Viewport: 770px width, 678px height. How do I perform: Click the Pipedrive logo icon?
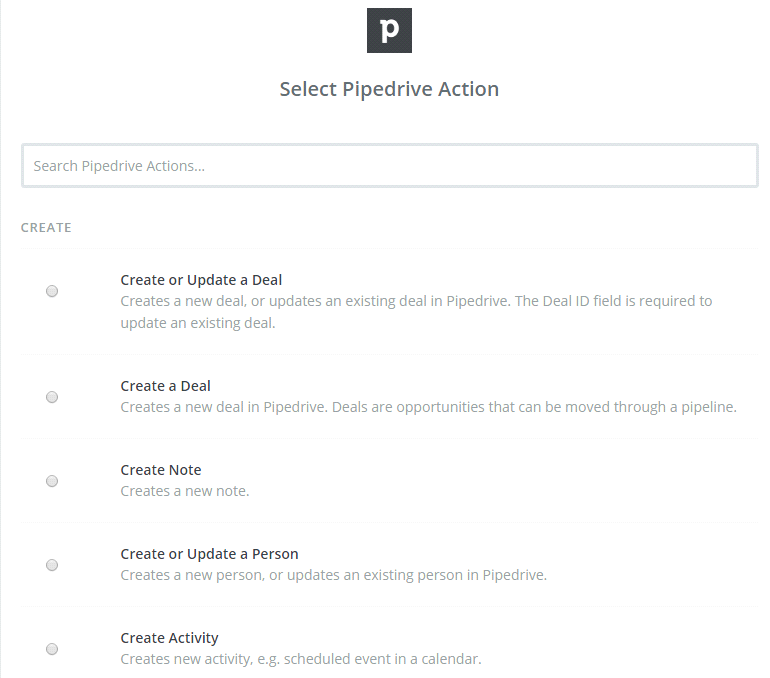click(389, 30)
